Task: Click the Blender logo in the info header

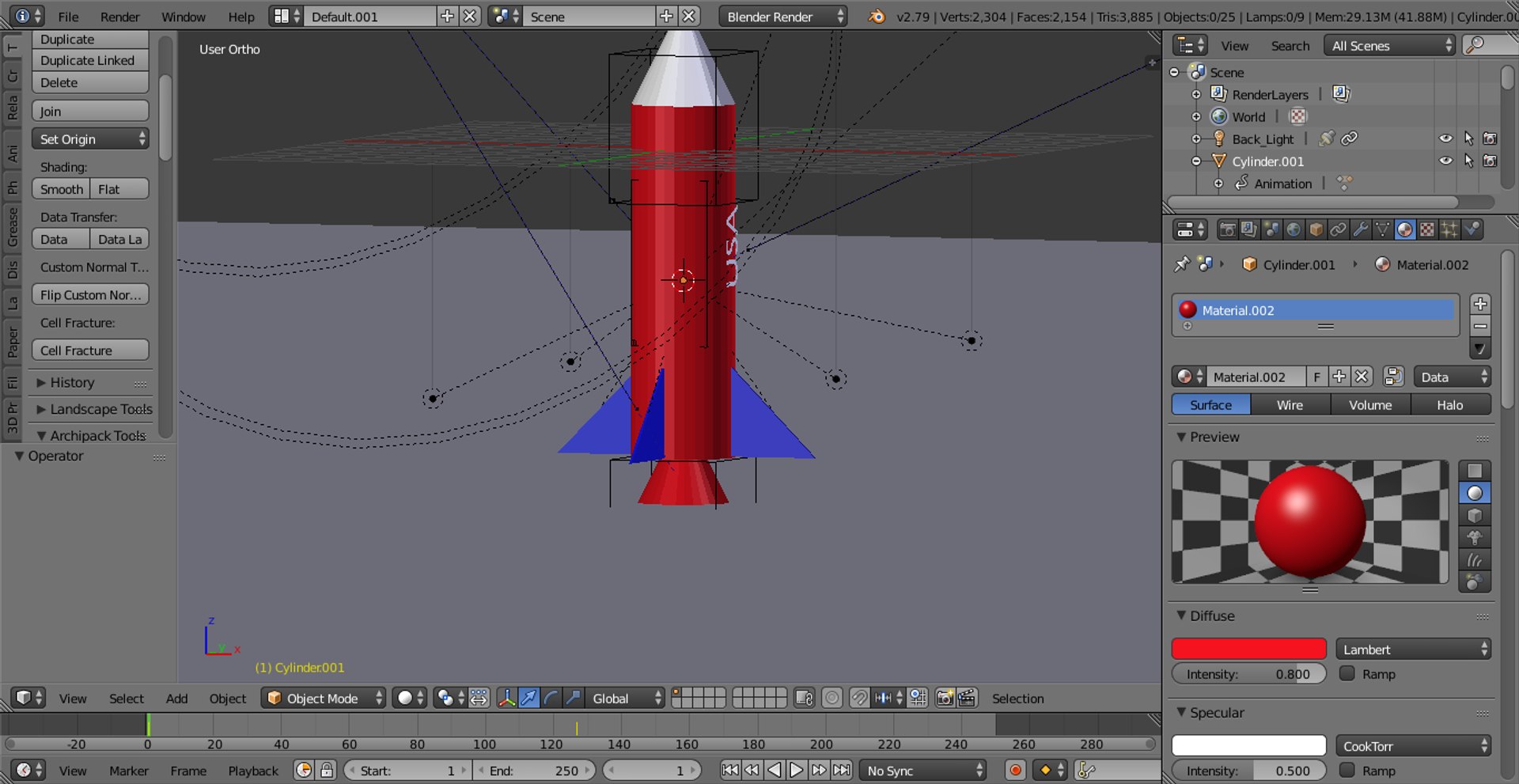Action: 877,16
